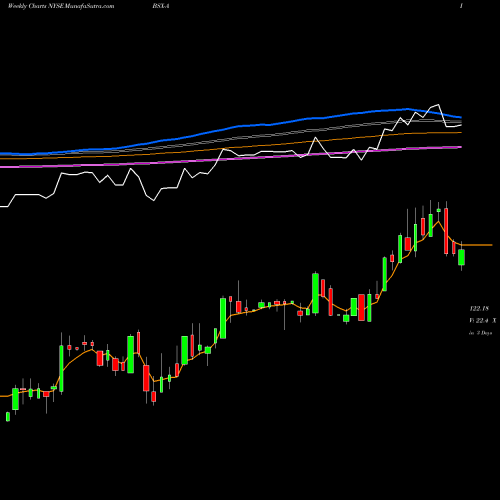Click the tall red candle near the price peak
Viewport: 500px width, 500px height.
tap(446, 231)
